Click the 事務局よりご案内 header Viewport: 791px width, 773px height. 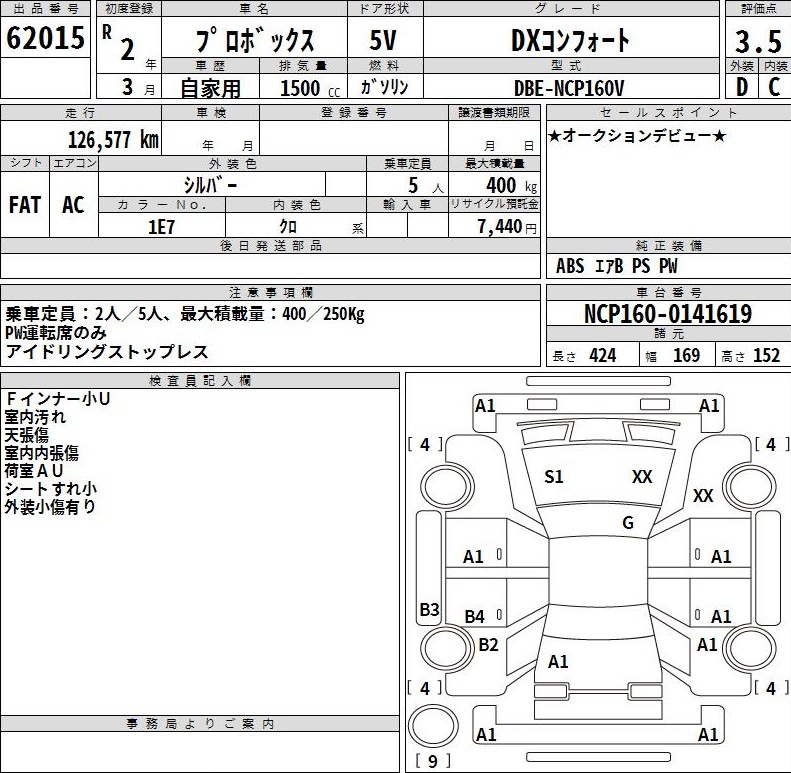200,724
